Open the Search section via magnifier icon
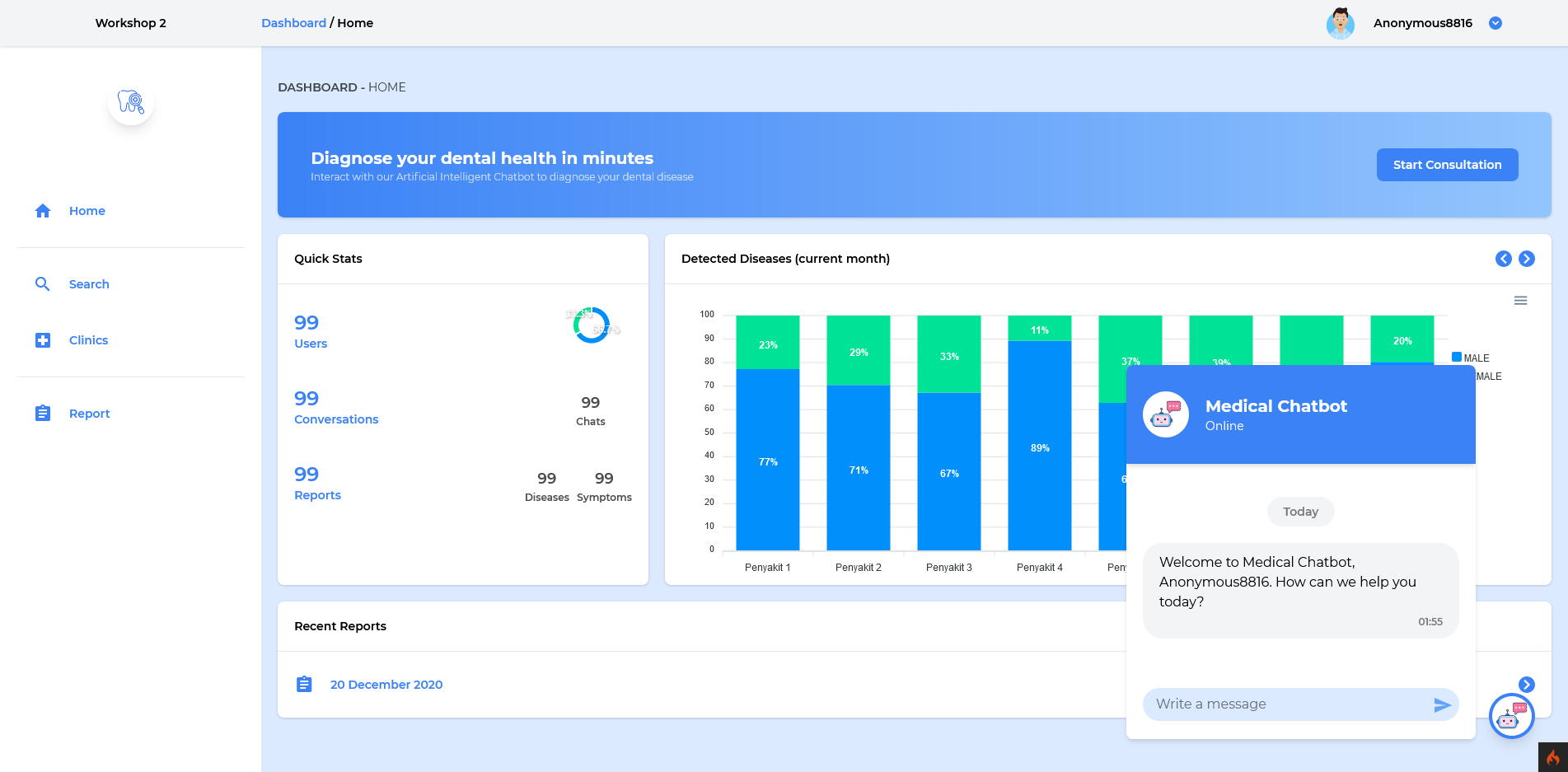1568x772 pixels. (43, 283)
